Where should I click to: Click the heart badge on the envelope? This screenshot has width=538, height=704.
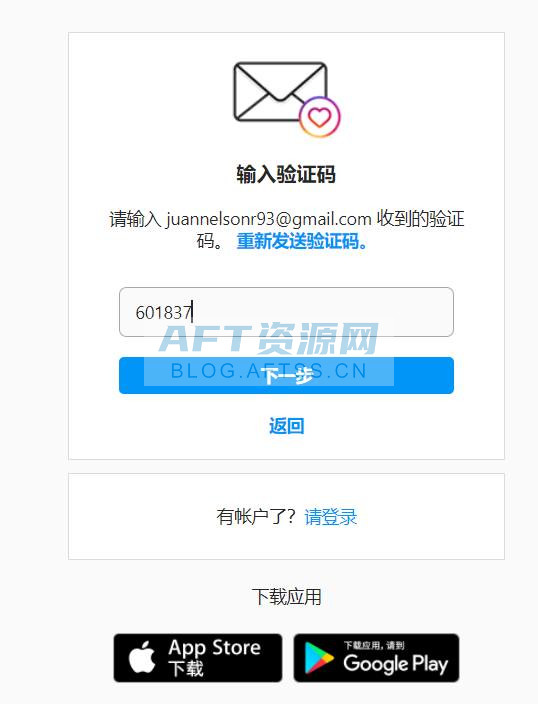tap(320, 117)
